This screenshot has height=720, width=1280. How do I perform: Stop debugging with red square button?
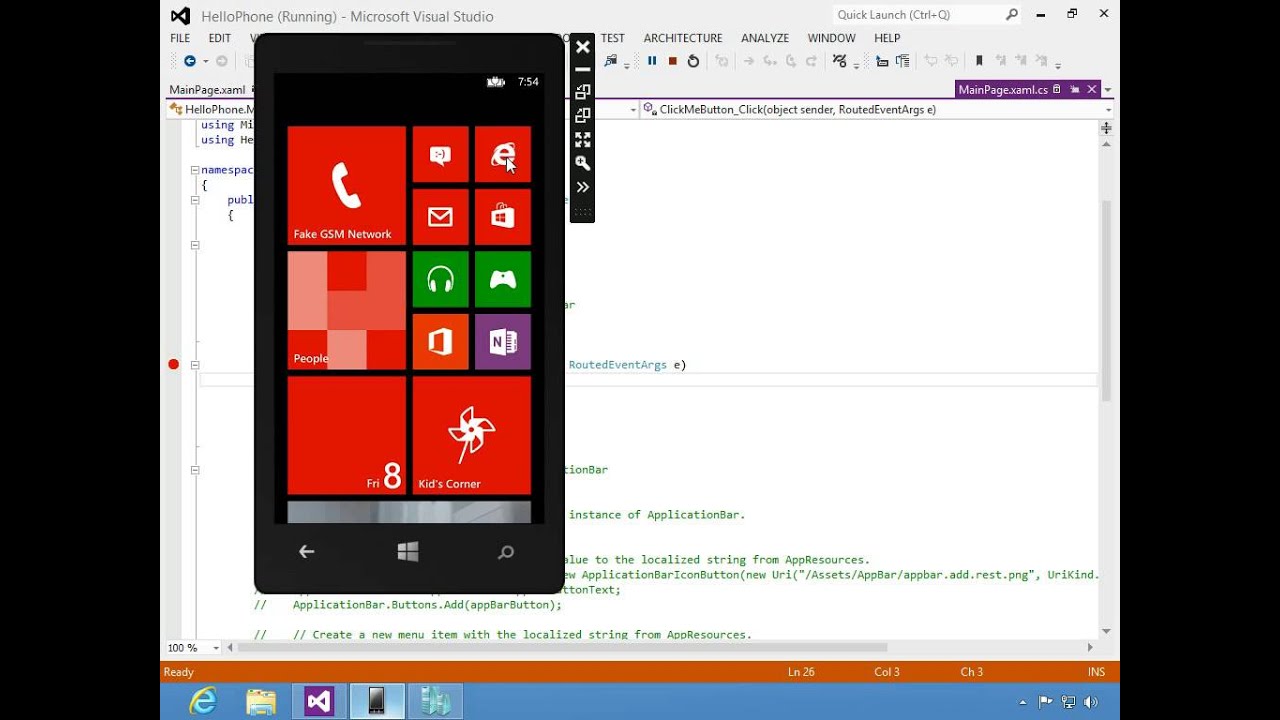pos(673,61)
